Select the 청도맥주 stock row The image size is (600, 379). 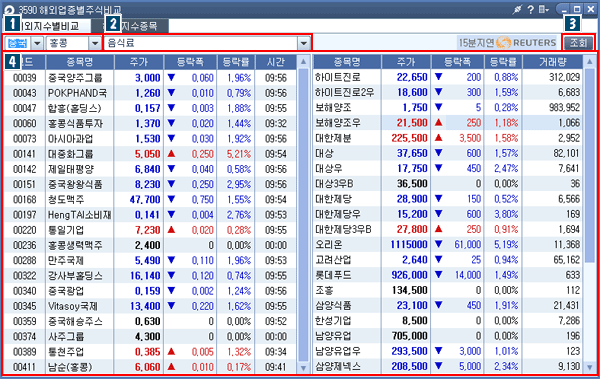(x=150, y=199)
